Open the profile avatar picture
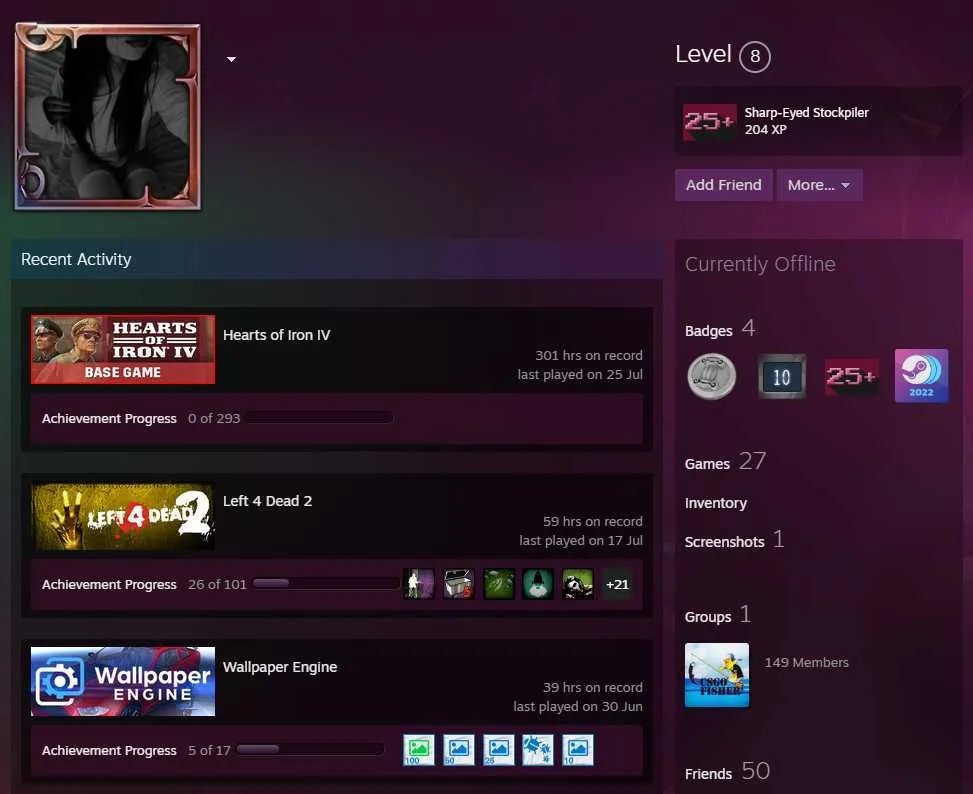 click(x=107, y=117)
